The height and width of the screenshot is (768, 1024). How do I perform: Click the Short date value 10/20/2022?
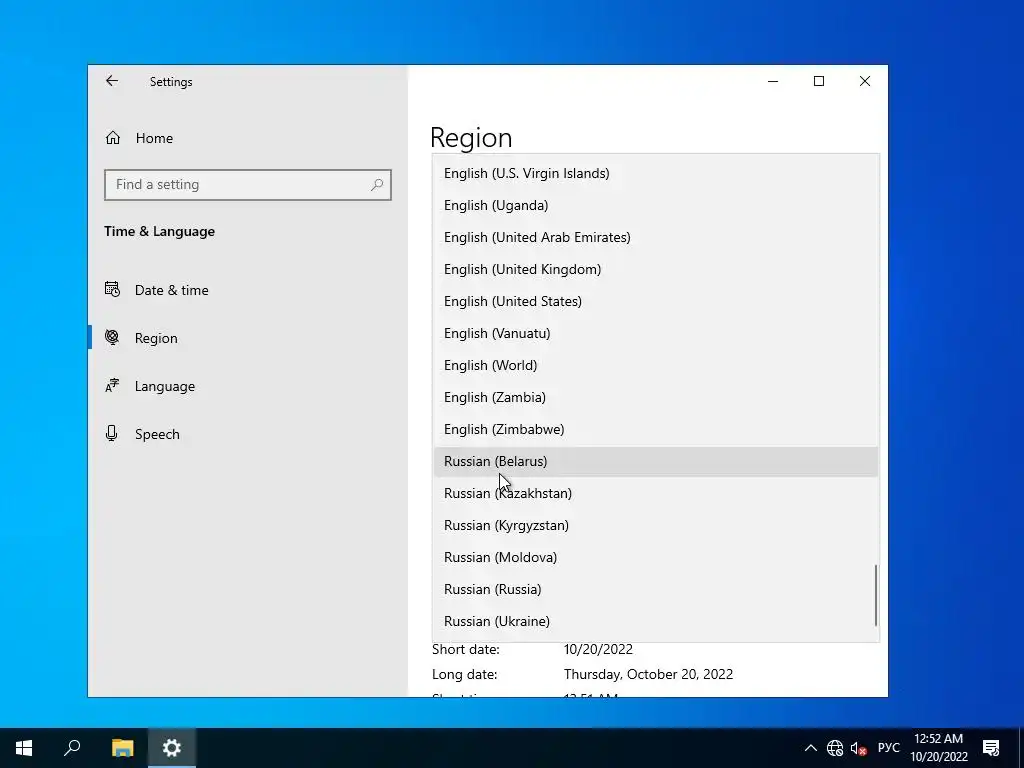598,649
